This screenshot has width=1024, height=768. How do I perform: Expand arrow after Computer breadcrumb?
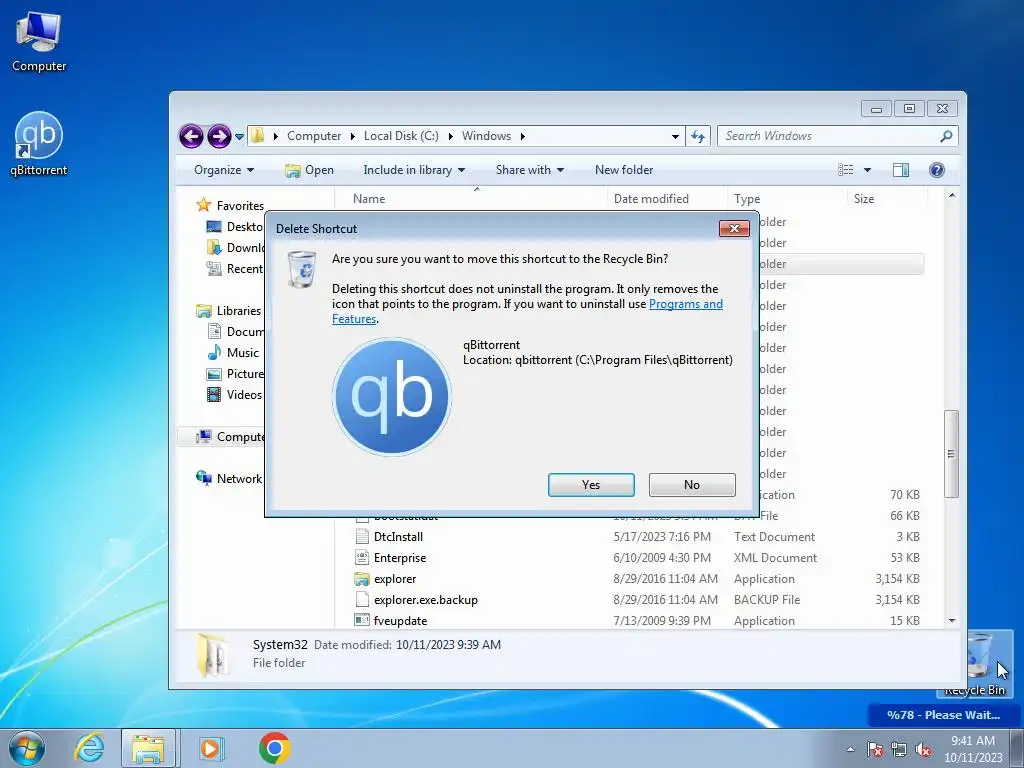pos(353,136)
